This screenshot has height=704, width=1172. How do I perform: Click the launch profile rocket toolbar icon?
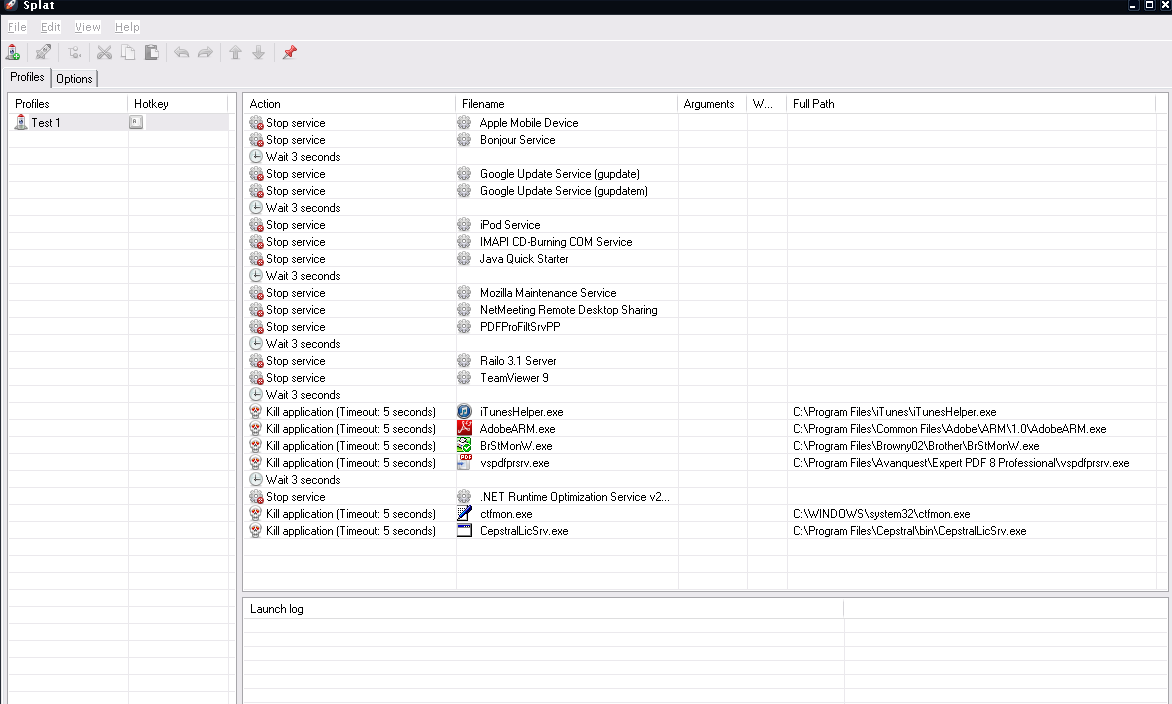[43, 53]
